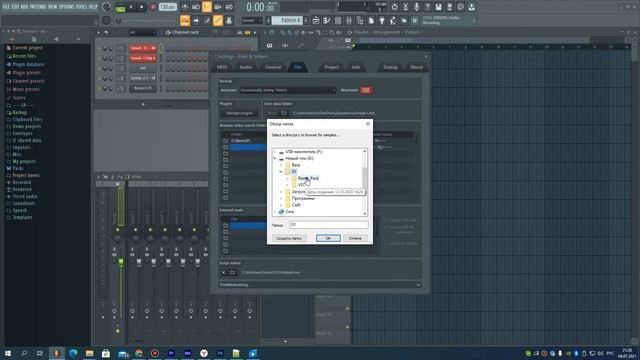The width and height of the screenshot is (640, 360).
Task: Expand the Bass folder arrow
Action: (x=281, y=165)
